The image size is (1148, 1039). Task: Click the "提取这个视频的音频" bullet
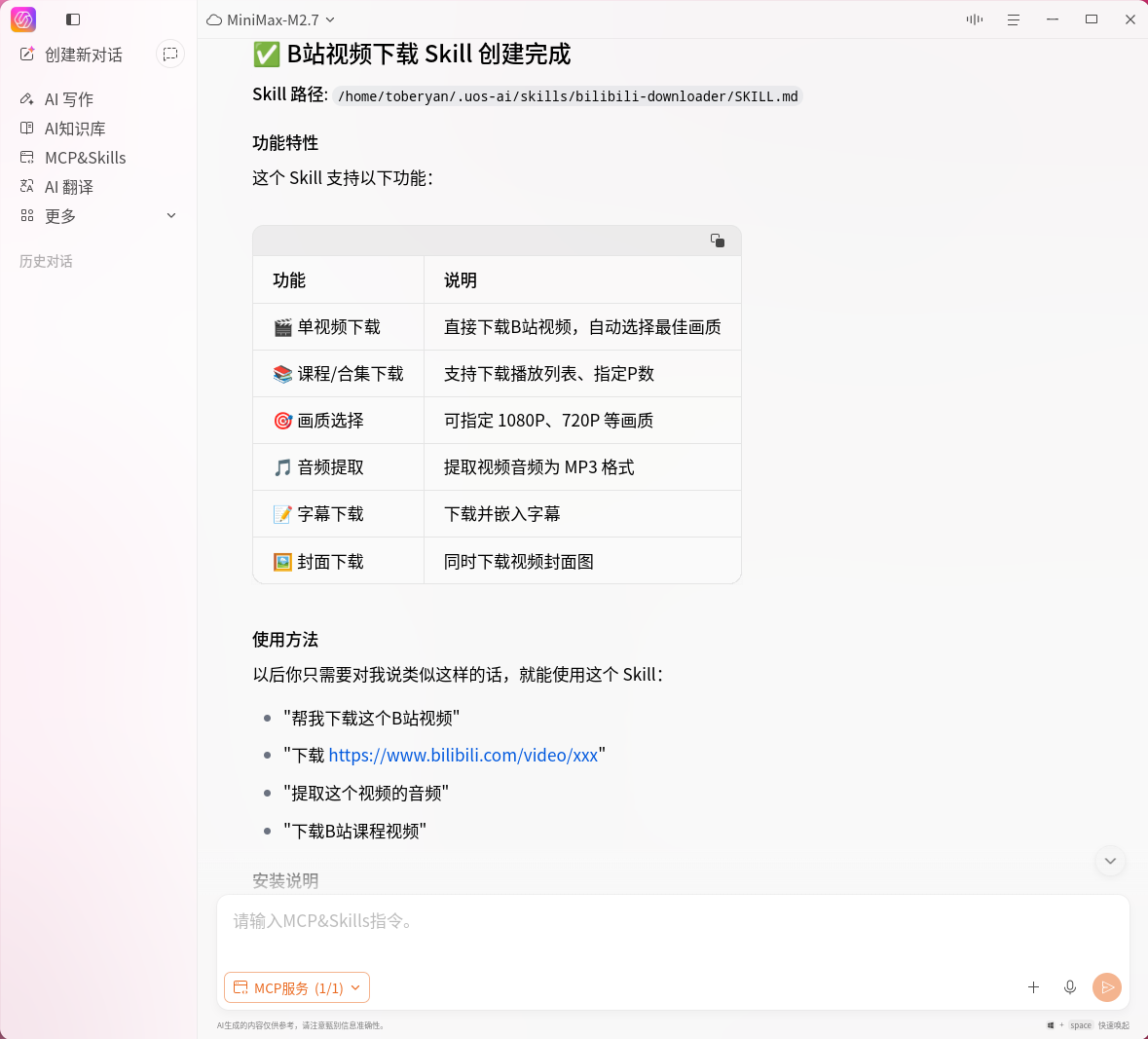pos(366,793)
